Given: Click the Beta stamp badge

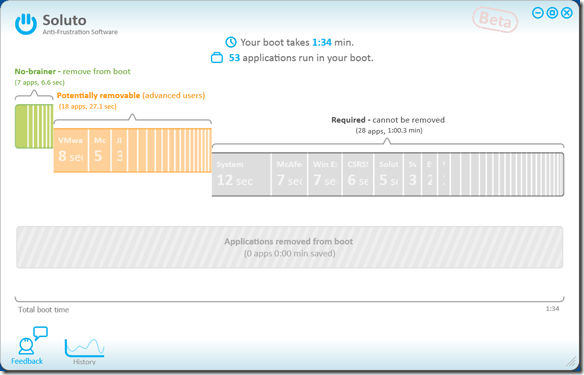Looking at the screenshot, I should pos(495,20).
